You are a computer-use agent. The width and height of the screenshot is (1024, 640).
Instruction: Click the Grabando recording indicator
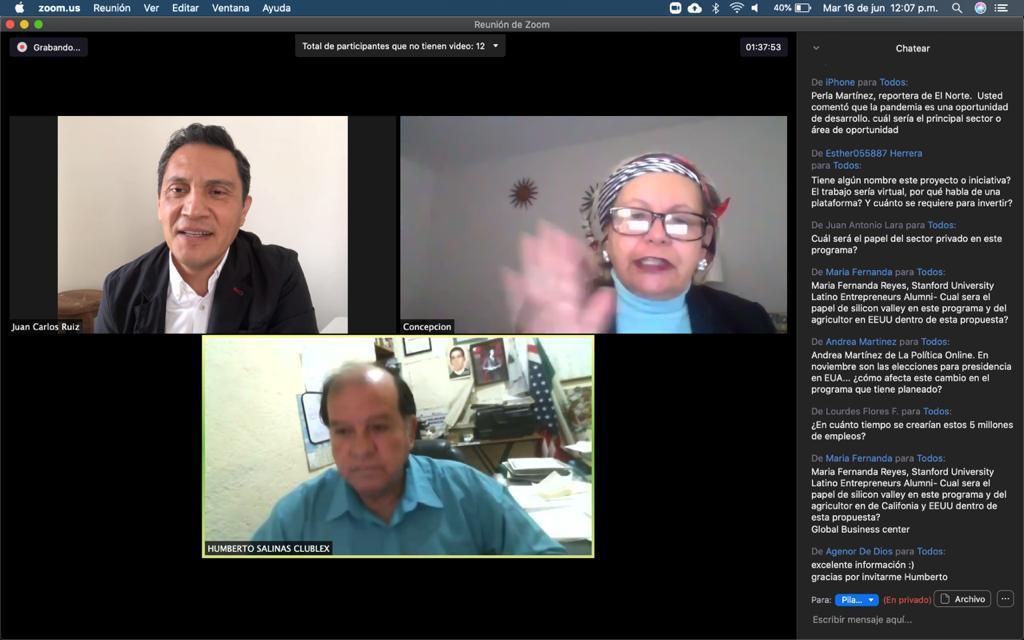tap(49, 47)
